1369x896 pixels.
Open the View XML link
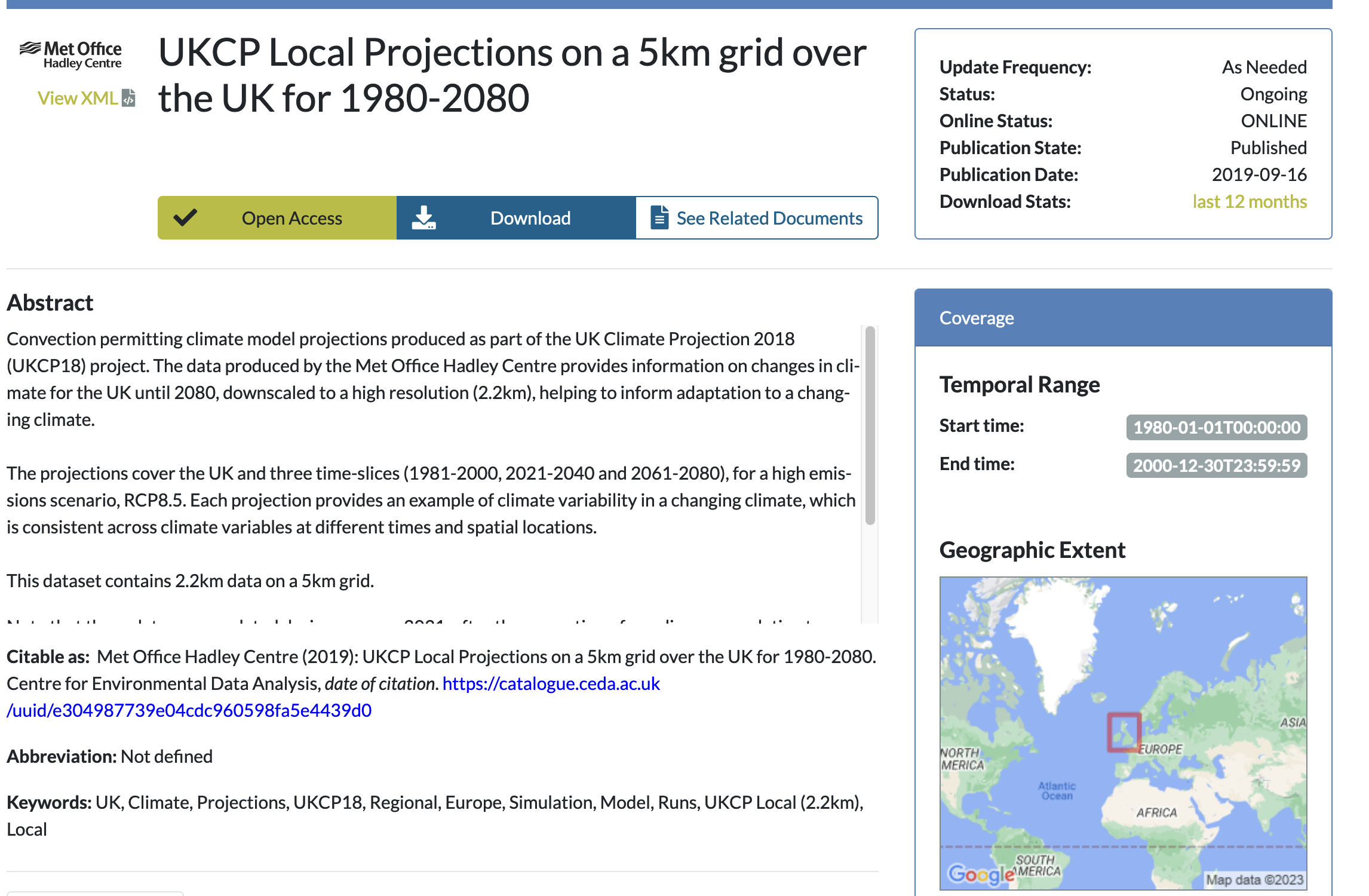pyautogui.click(x=78, y=98)
